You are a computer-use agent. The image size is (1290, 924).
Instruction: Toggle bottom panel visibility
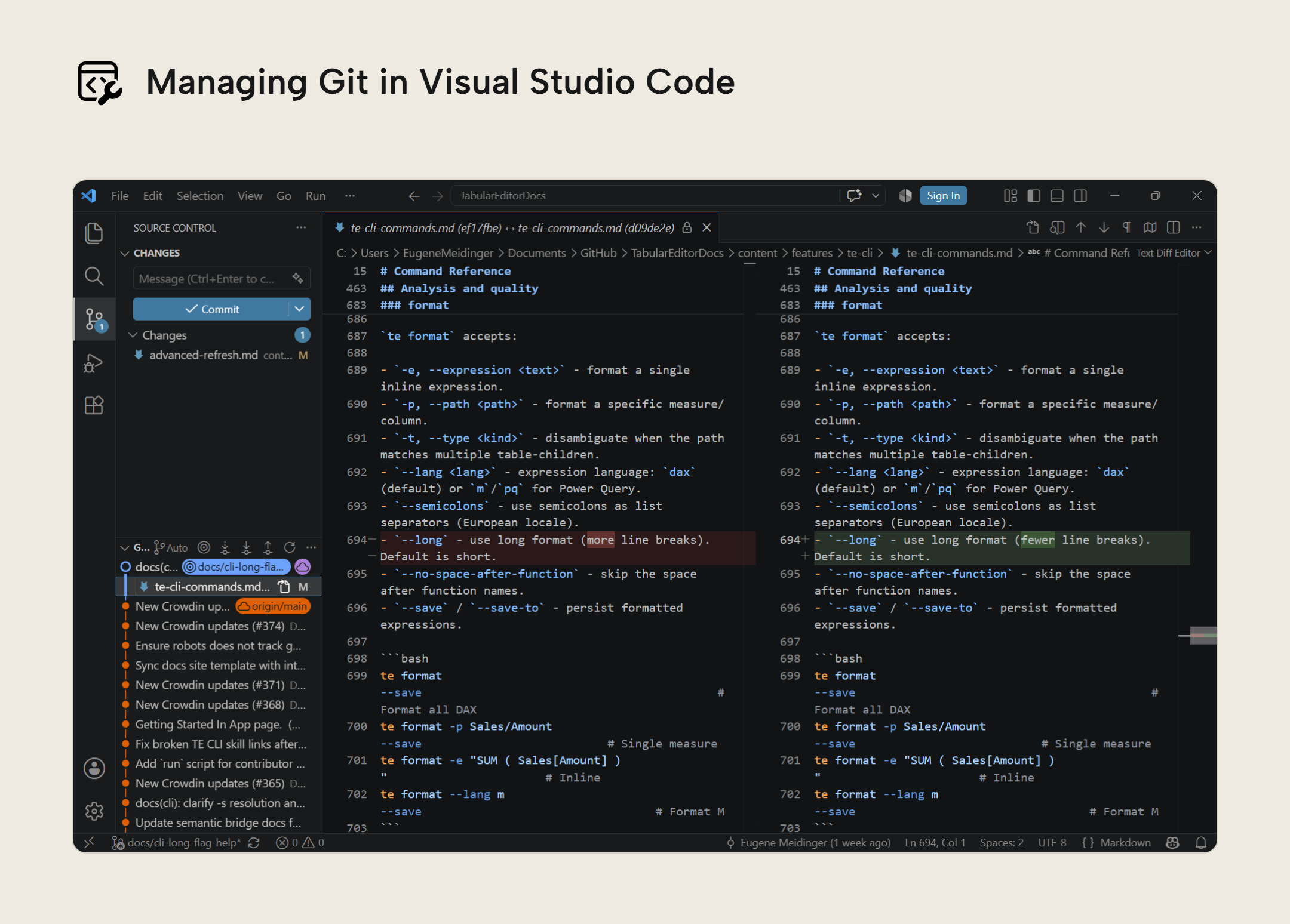1057,196
